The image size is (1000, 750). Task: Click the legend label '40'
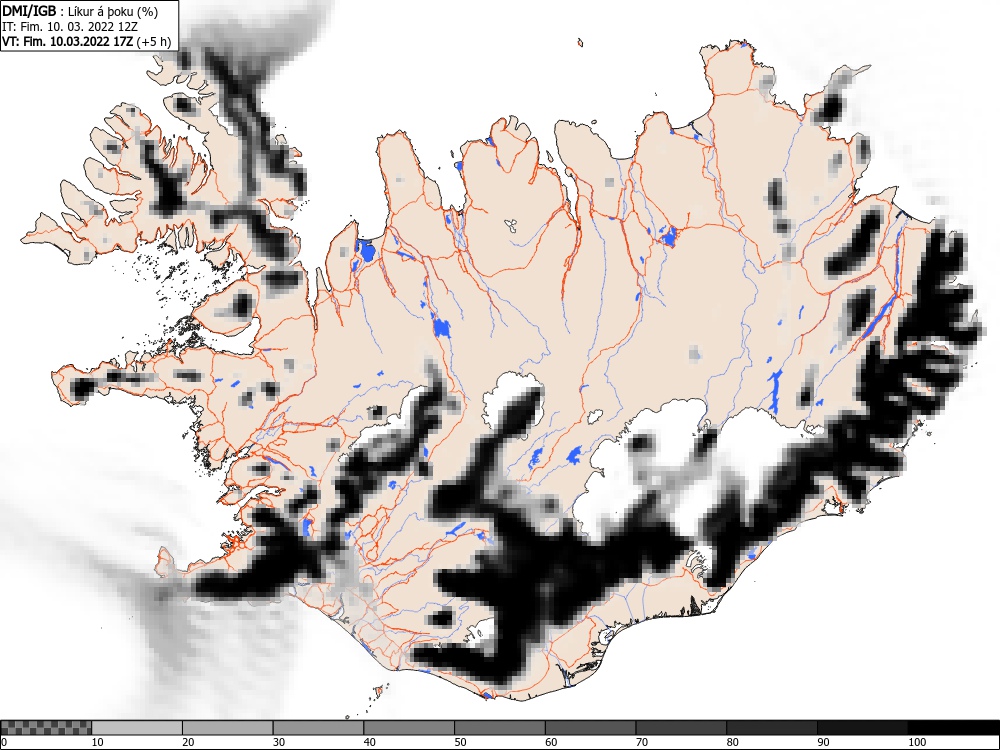point(369,742)
